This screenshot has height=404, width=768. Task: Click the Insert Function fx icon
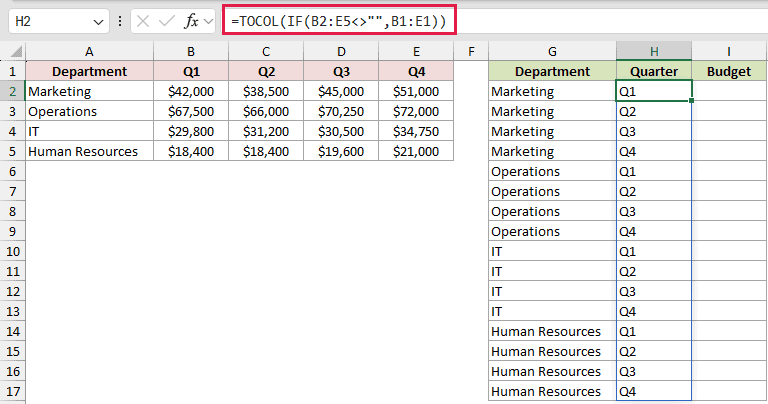tap(191, 22)
